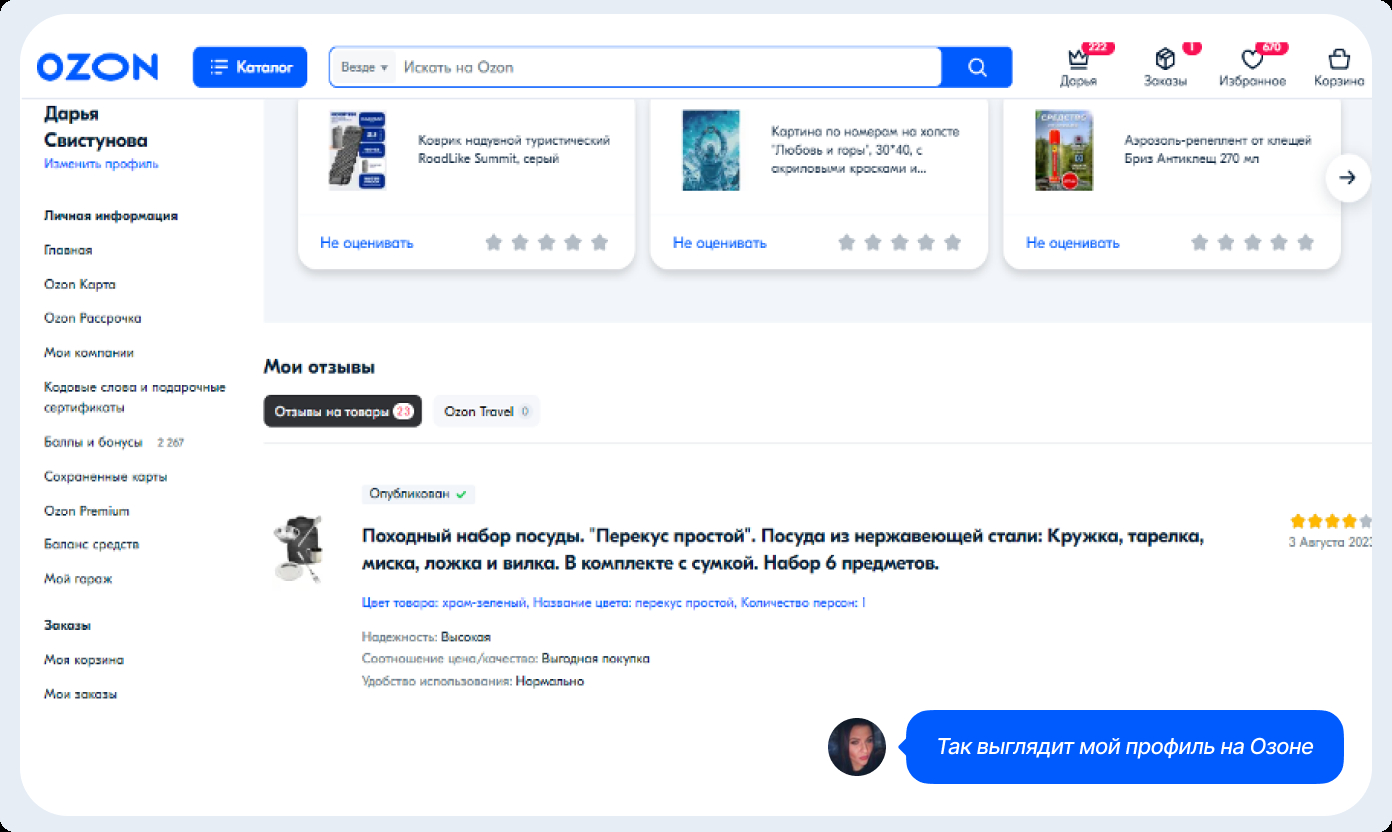Click the next arrow of the product carousel

click(x=1347, y=178)
